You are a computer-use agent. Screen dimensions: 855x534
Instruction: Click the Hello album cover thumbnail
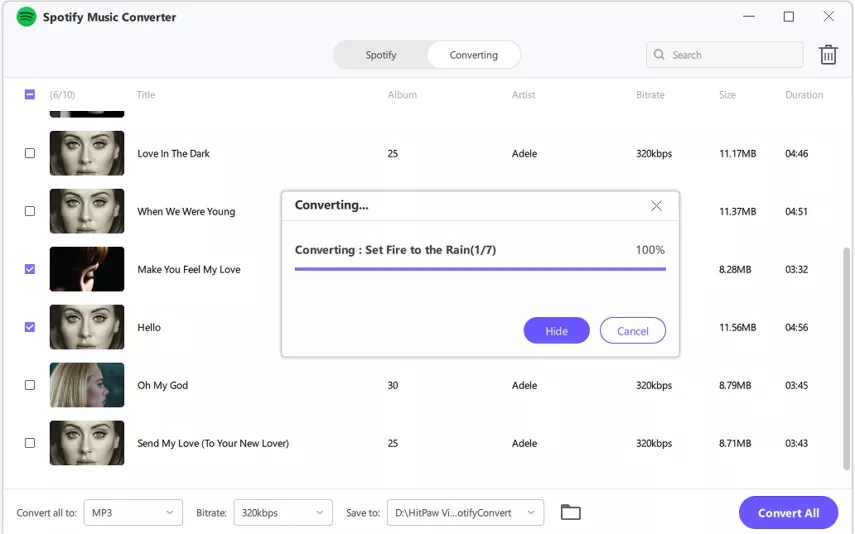tap(87, 327)
